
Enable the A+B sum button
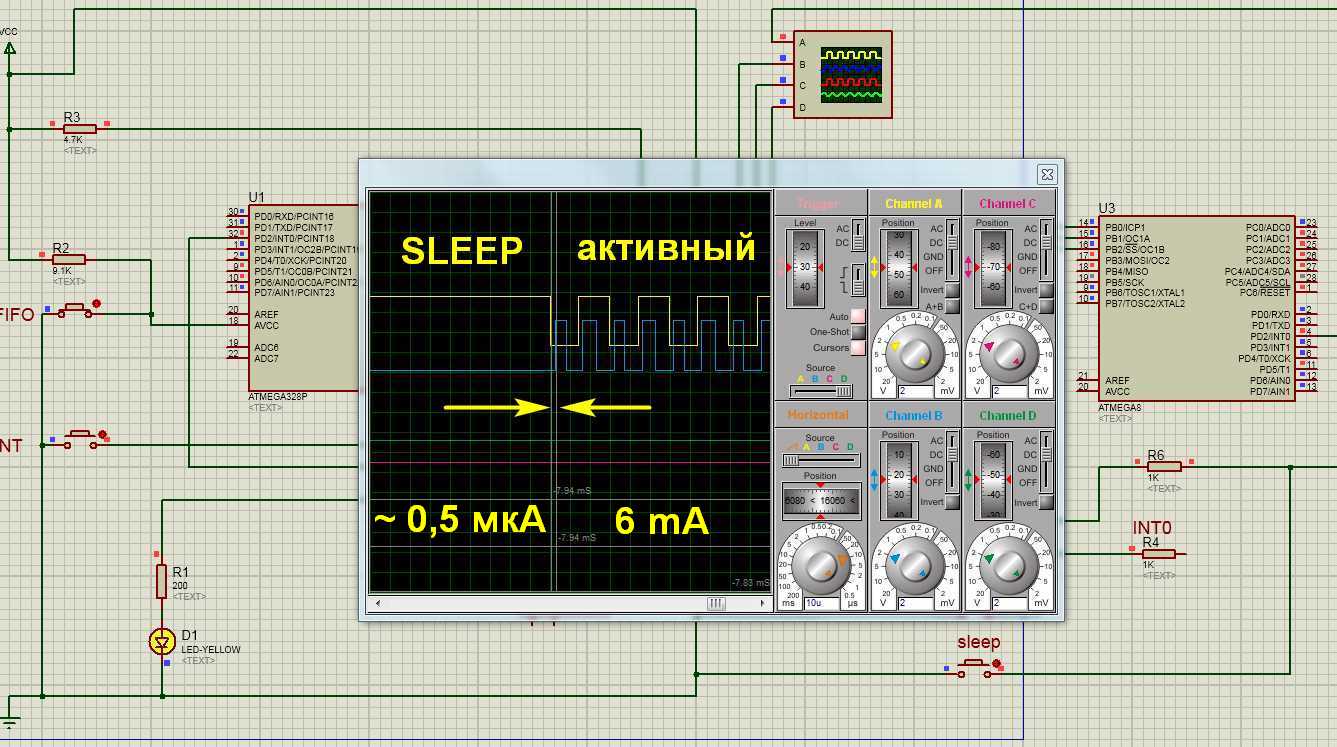coord(952,307)
